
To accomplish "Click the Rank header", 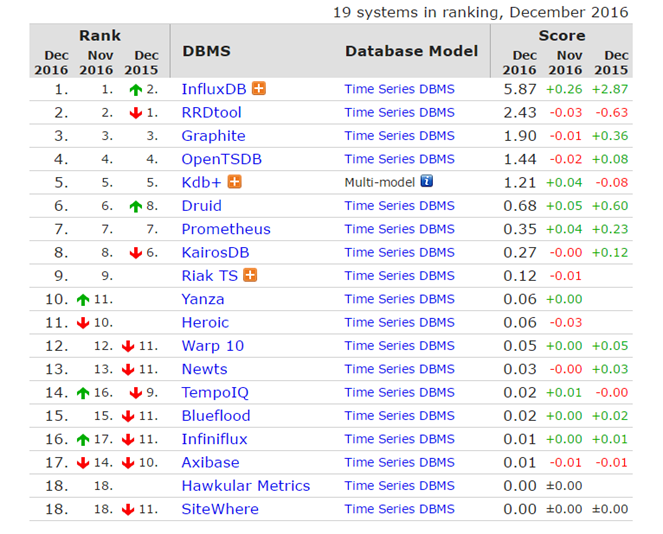I will click(100, 36).
